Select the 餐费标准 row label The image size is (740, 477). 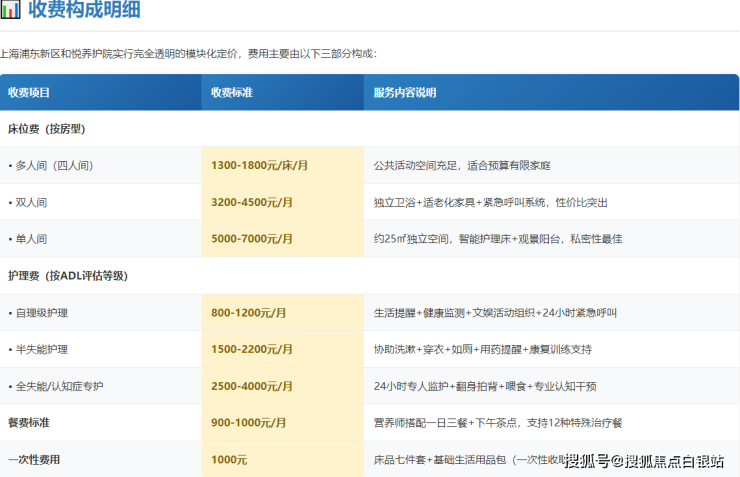pyautogui.click(x=29, y=423)
